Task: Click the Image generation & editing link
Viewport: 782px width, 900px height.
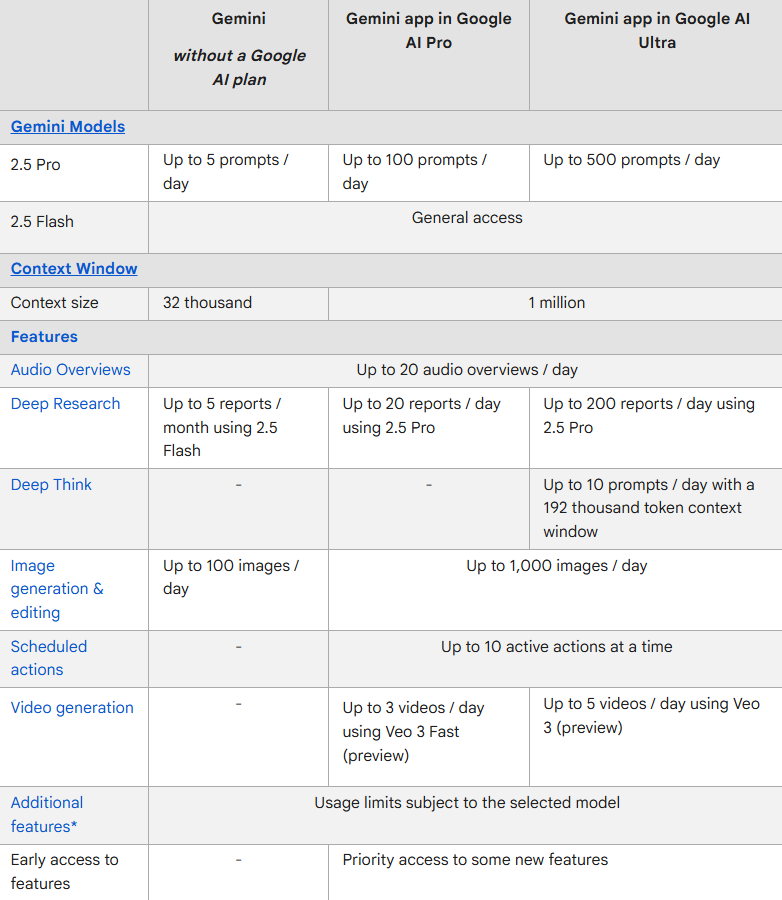Action: click(x=56, y=589)
